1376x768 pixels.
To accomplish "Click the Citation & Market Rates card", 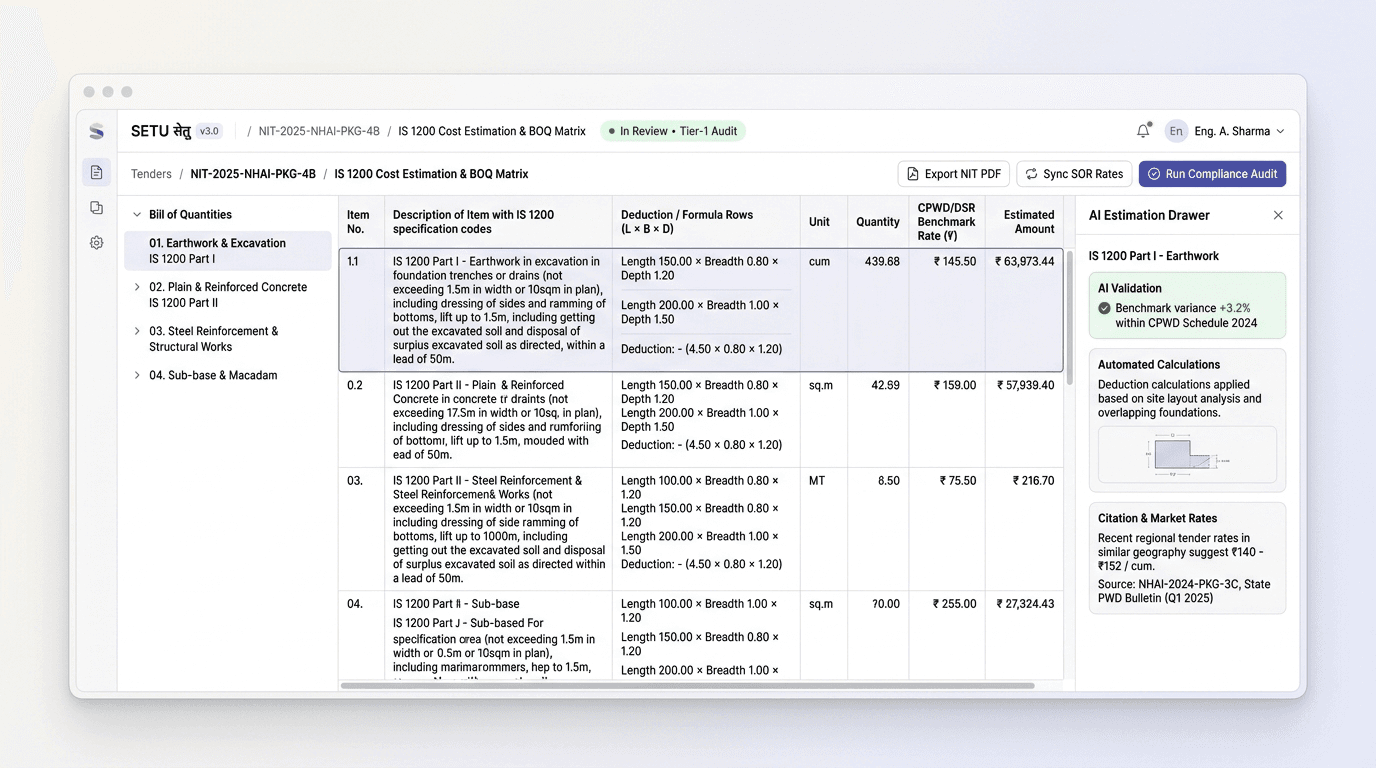I will point(1187,558).
